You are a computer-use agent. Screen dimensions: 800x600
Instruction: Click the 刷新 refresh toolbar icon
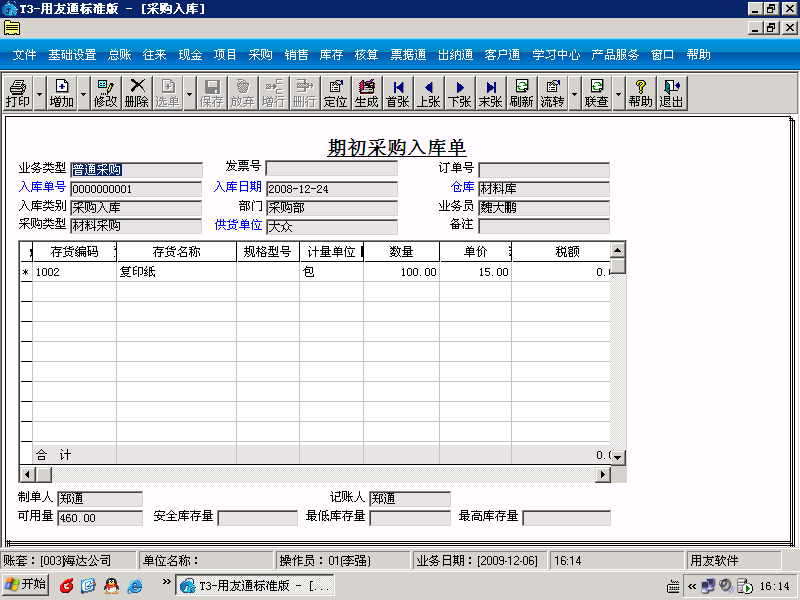point(521,93)
